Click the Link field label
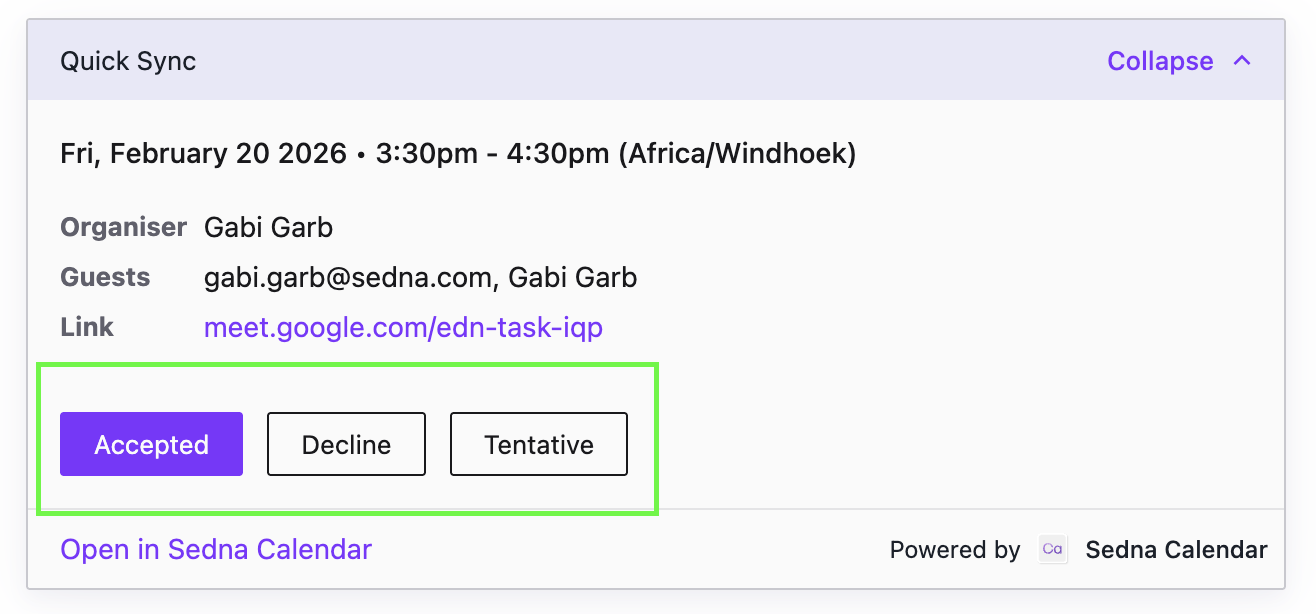Screen dimensions: 1316x614 (x=87, y=327)
